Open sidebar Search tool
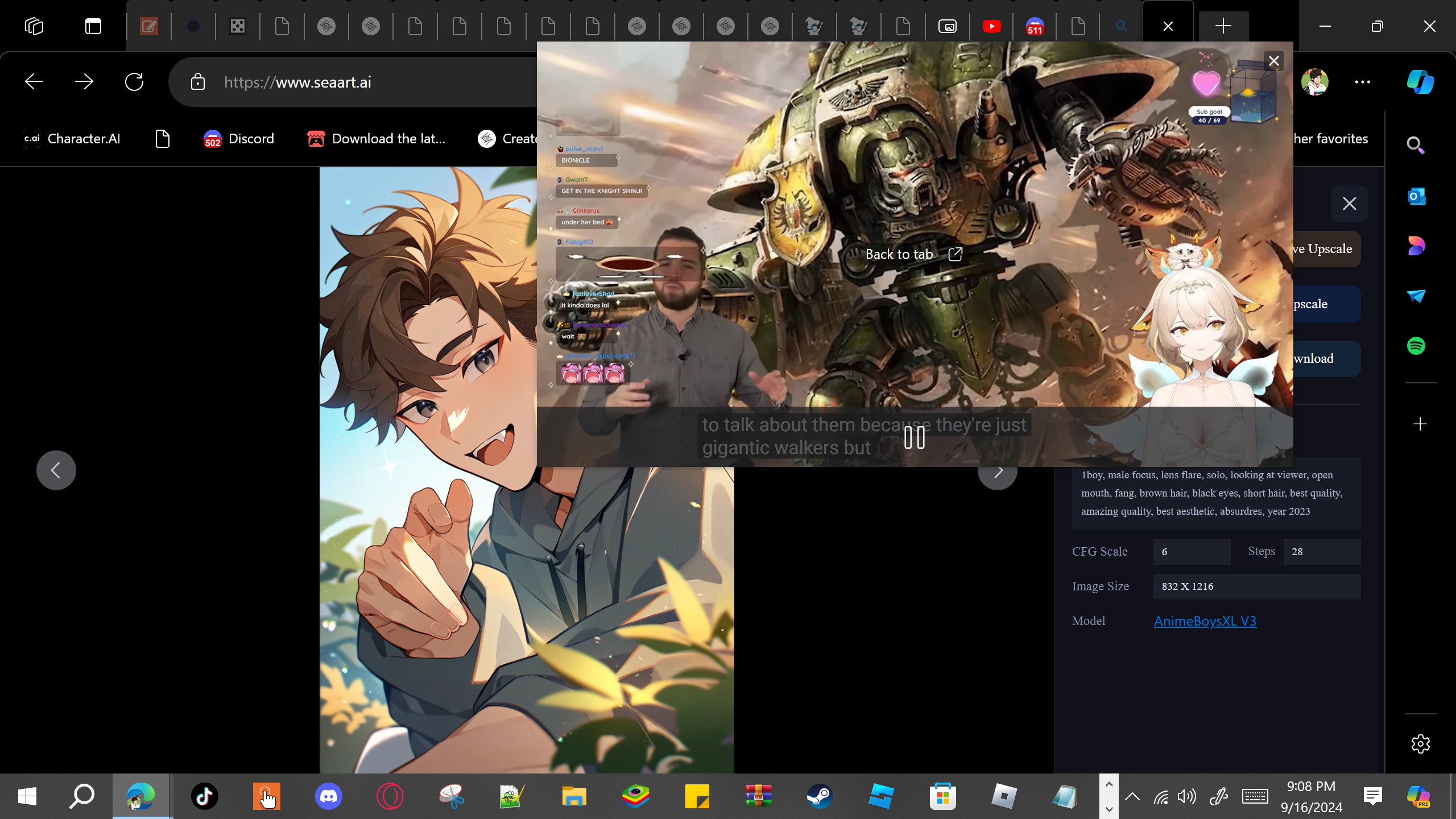This screenshot has height=819, width=1456. tap(1416, 146)
